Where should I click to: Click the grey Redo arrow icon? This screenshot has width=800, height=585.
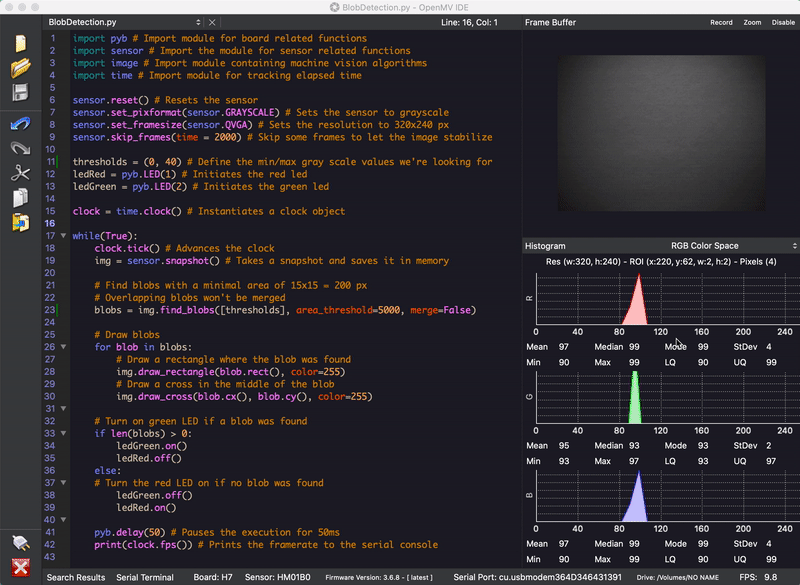tap(20, 148)
